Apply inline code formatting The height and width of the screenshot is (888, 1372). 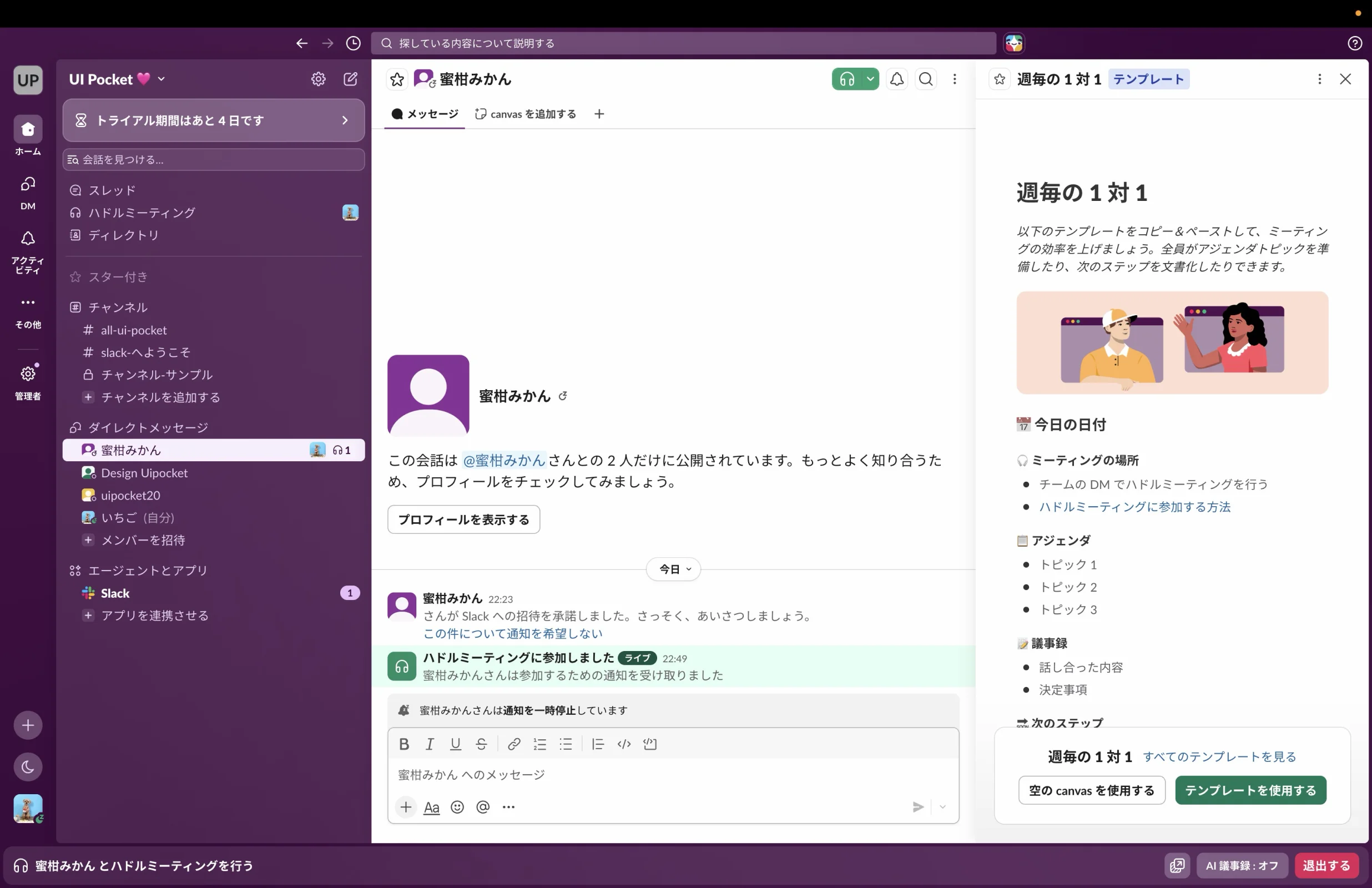pos(624,744)
